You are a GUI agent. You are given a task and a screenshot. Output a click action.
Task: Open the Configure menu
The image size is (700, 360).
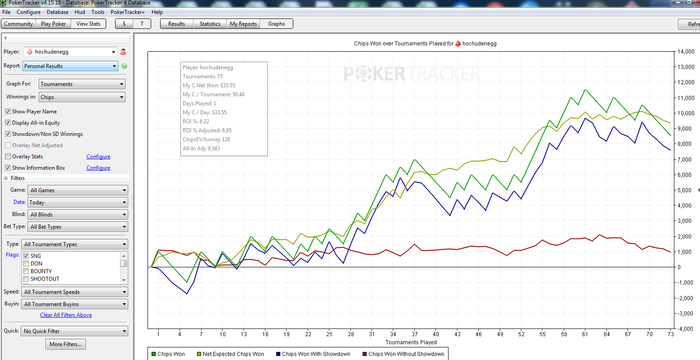pos(29,12)
